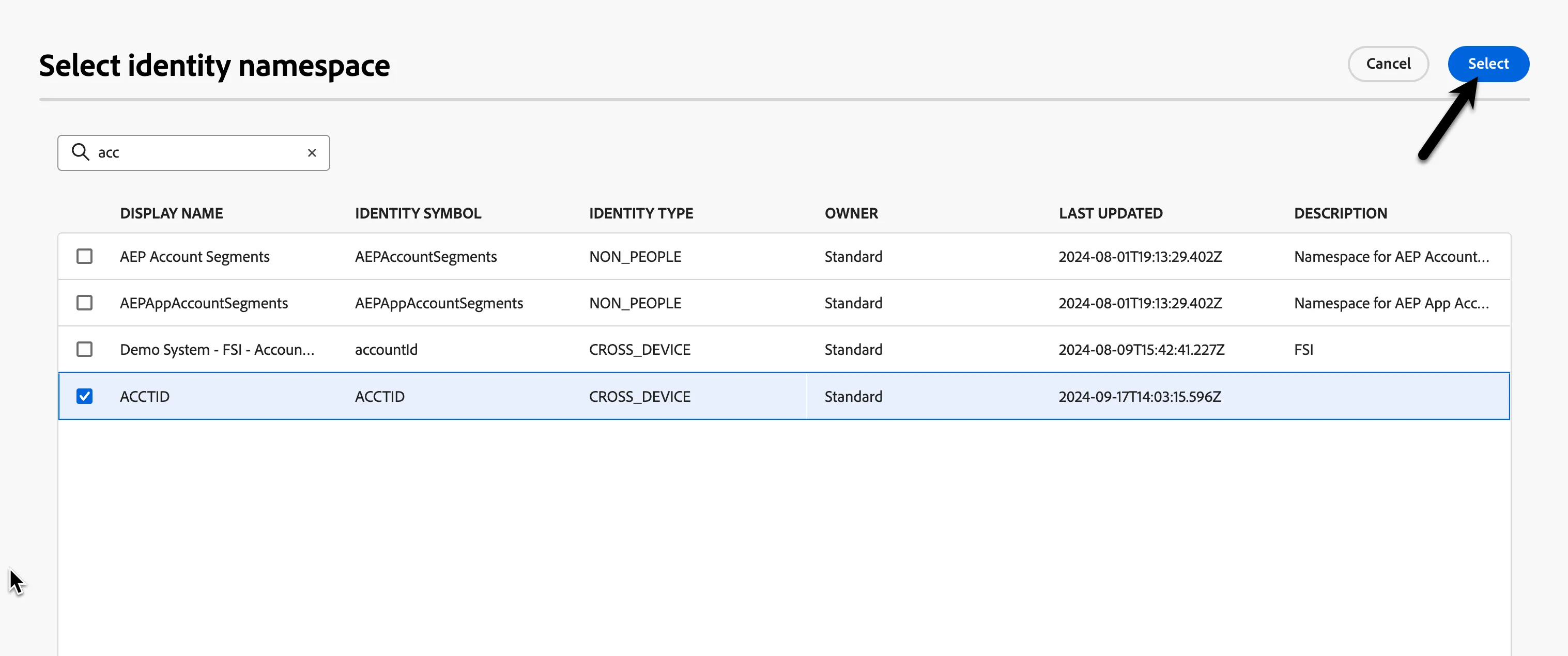Screen dimensions: 1568x656
Task: Click NON_PEOPLE in AEP Account Segments row
Action: click(636, 257)
